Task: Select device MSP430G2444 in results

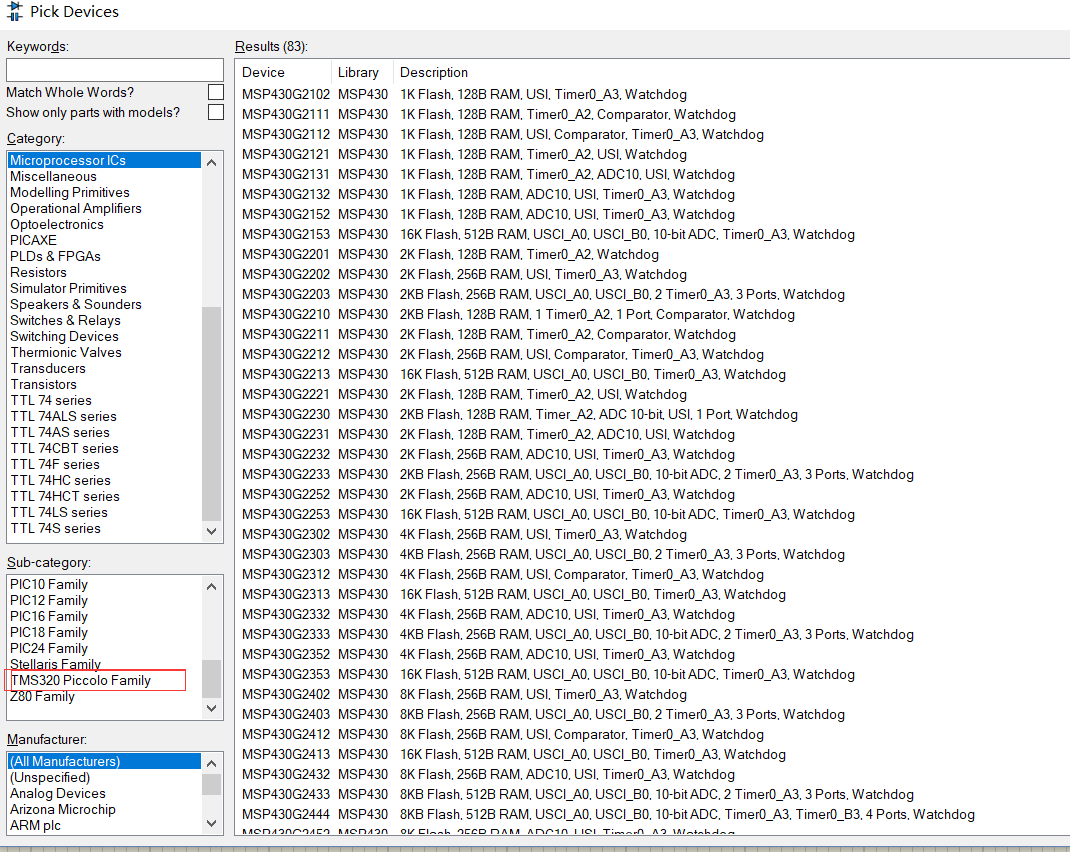Action: click(285, 814)
